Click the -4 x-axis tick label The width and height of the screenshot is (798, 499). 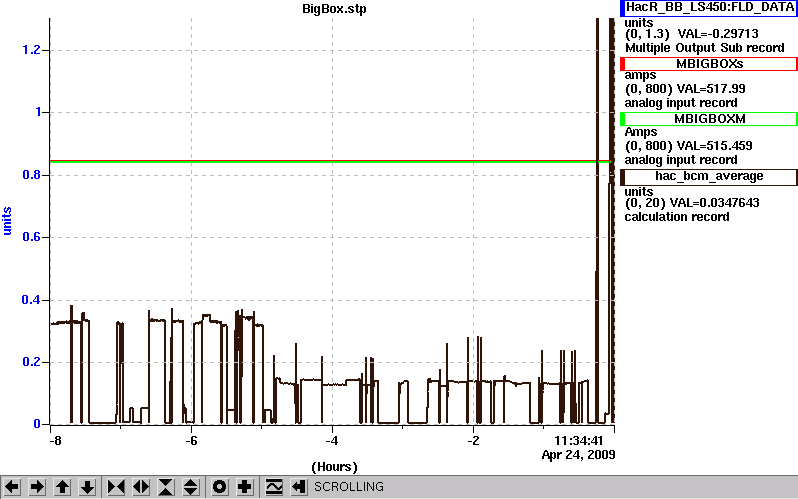[x=331, y=440]
